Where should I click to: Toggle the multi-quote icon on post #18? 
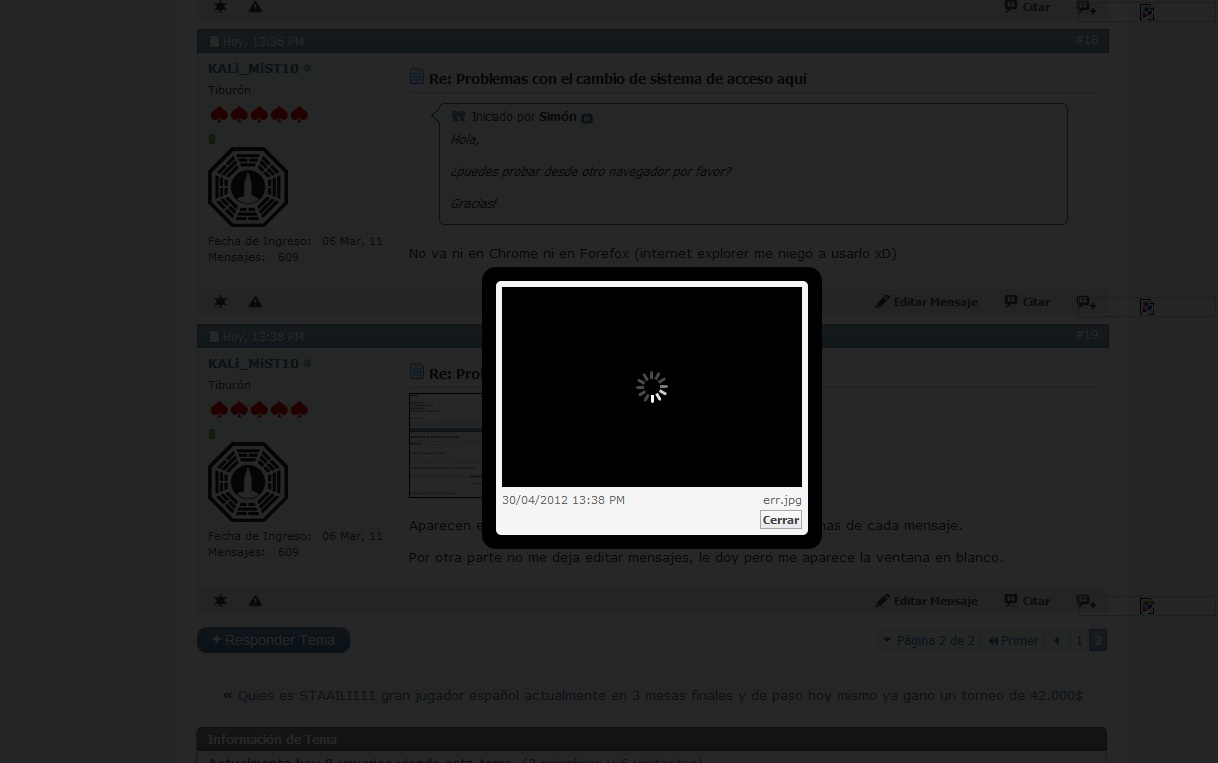click(1087, 302)
